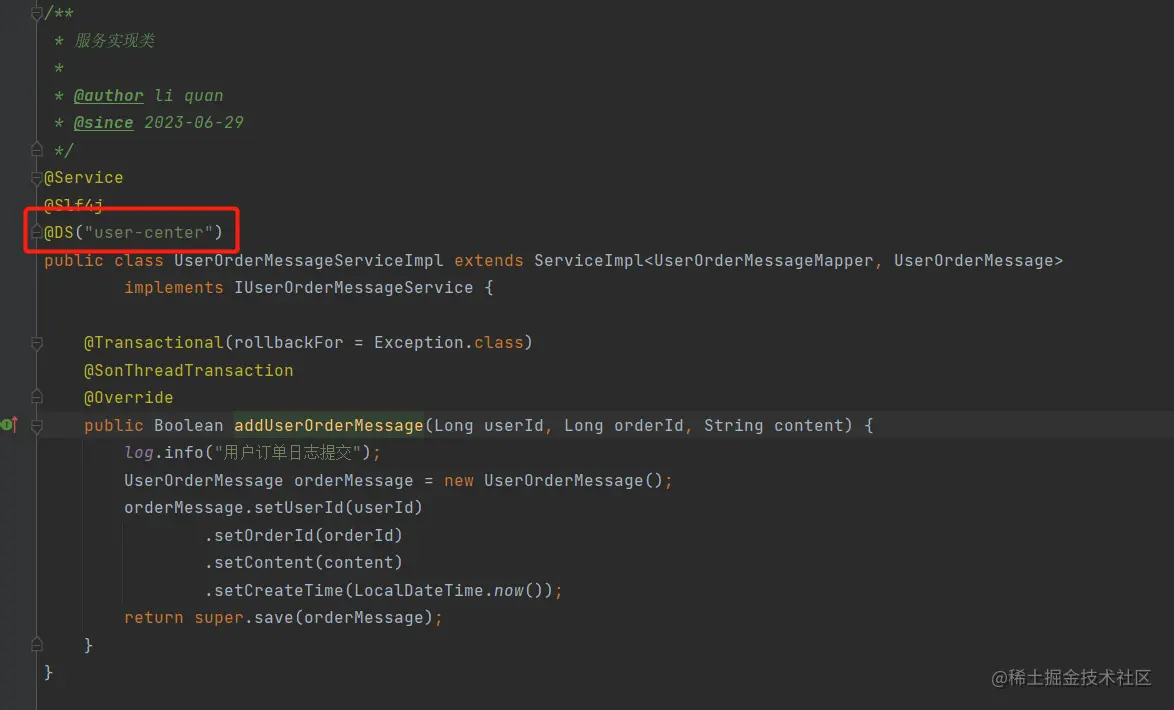Click the "user-center" string in @DS
Viewport: 1174px width, 710px height.
[148, 232]
